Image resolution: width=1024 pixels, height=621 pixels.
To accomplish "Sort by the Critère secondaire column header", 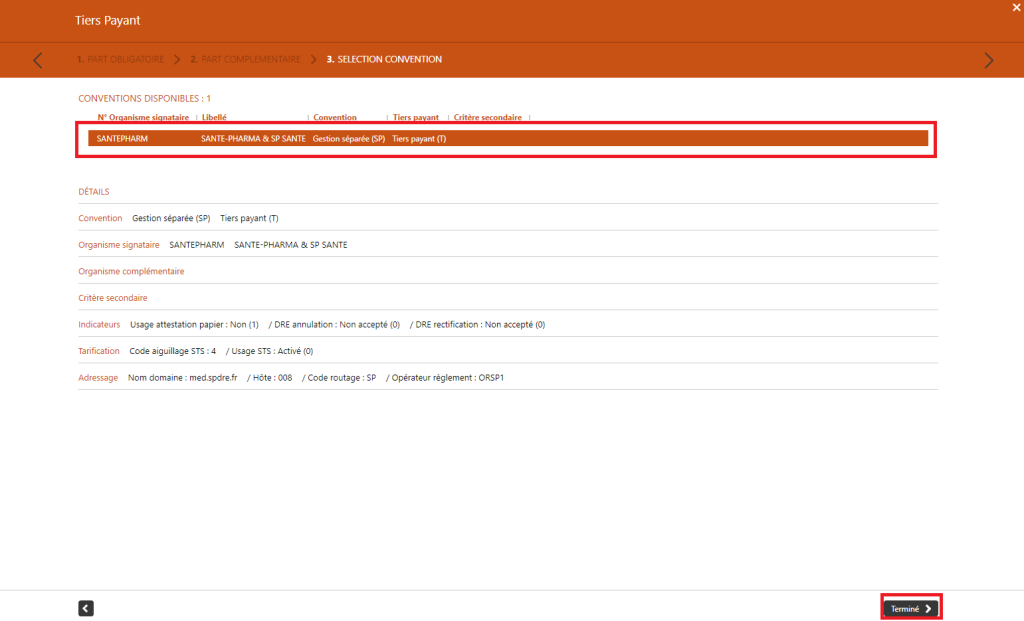I will (x=487, y=117).
